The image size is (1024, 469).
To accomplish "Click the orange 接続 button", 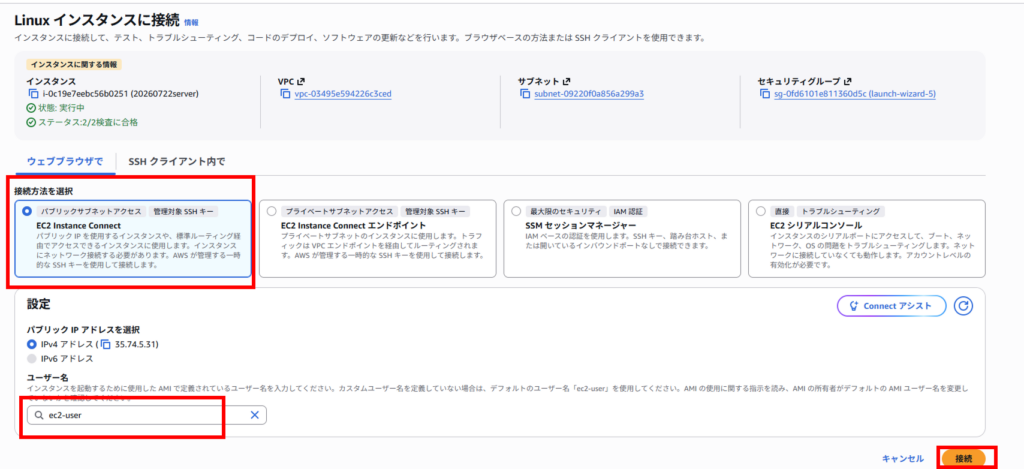I will [963, 459].
